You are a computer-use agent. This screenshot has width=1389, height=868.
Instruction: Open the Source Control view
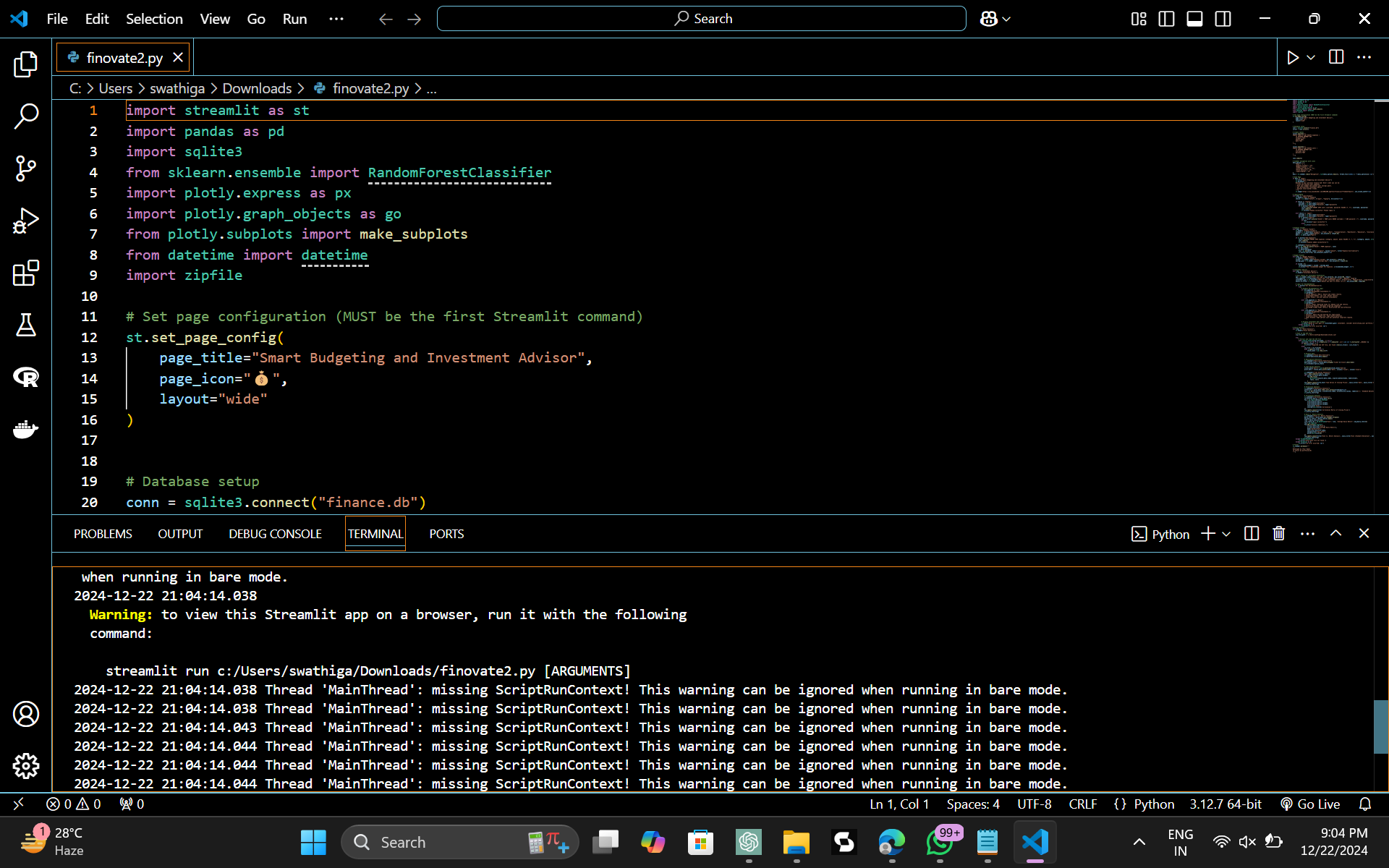coord(25,169)
